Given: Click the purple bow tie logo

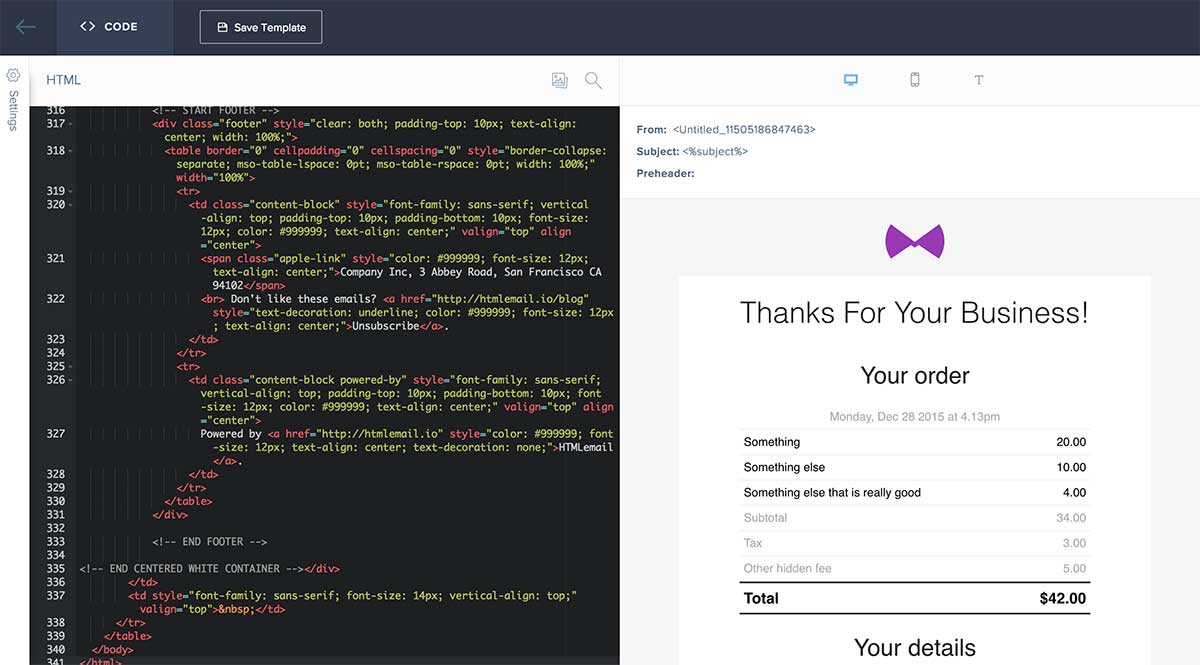Looking at the screenshot, I should [914, 241].
